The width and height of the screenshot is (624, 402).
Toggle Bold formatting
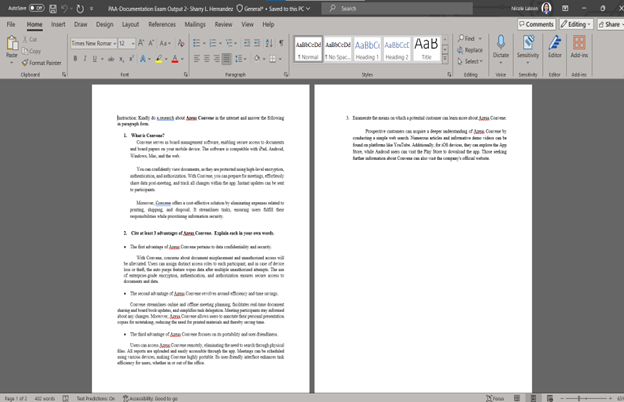pyautogui.click(x=75, y=59)
